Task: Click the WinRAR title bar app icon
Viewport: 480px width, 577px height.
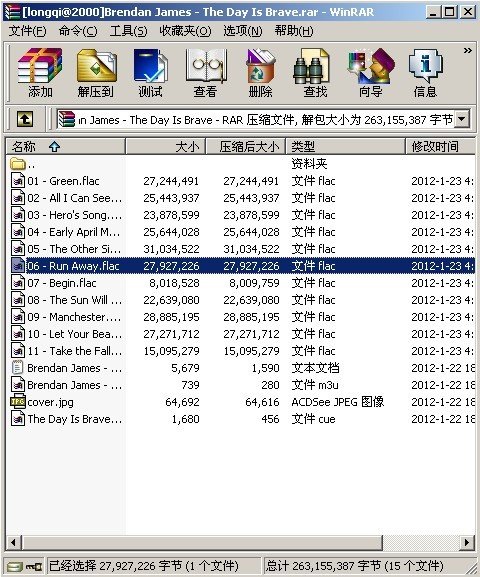Action: tap(12, 12)
